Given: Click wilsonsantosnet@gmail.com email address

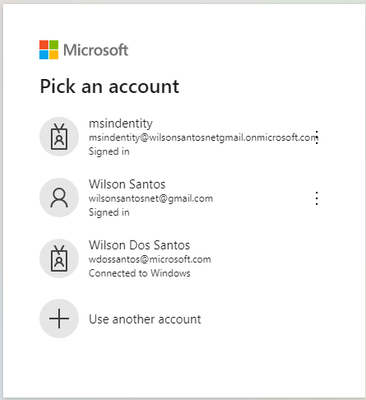Looking at the screenshot, I should coord(151,199).
